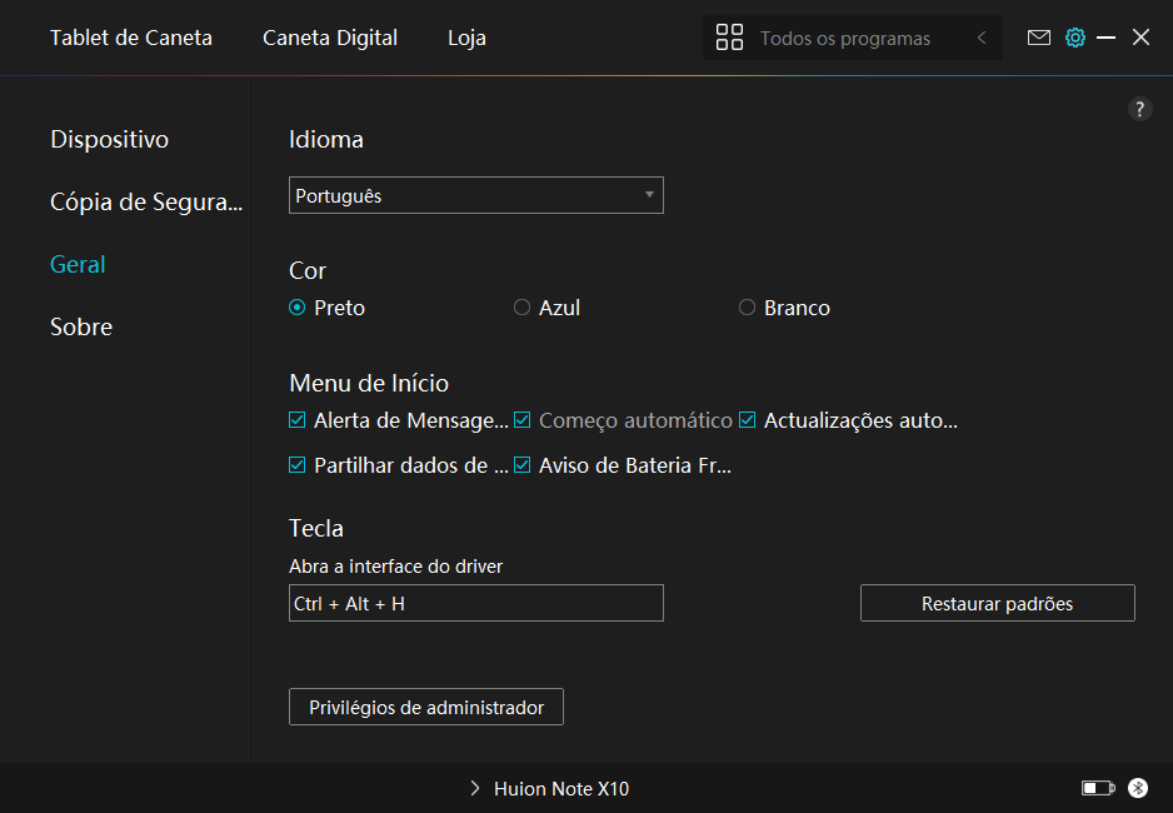Screen dimensions: 1173x813
Task: Click the Ctrl + Alt + H shortcut field
Action: (476, 604)
